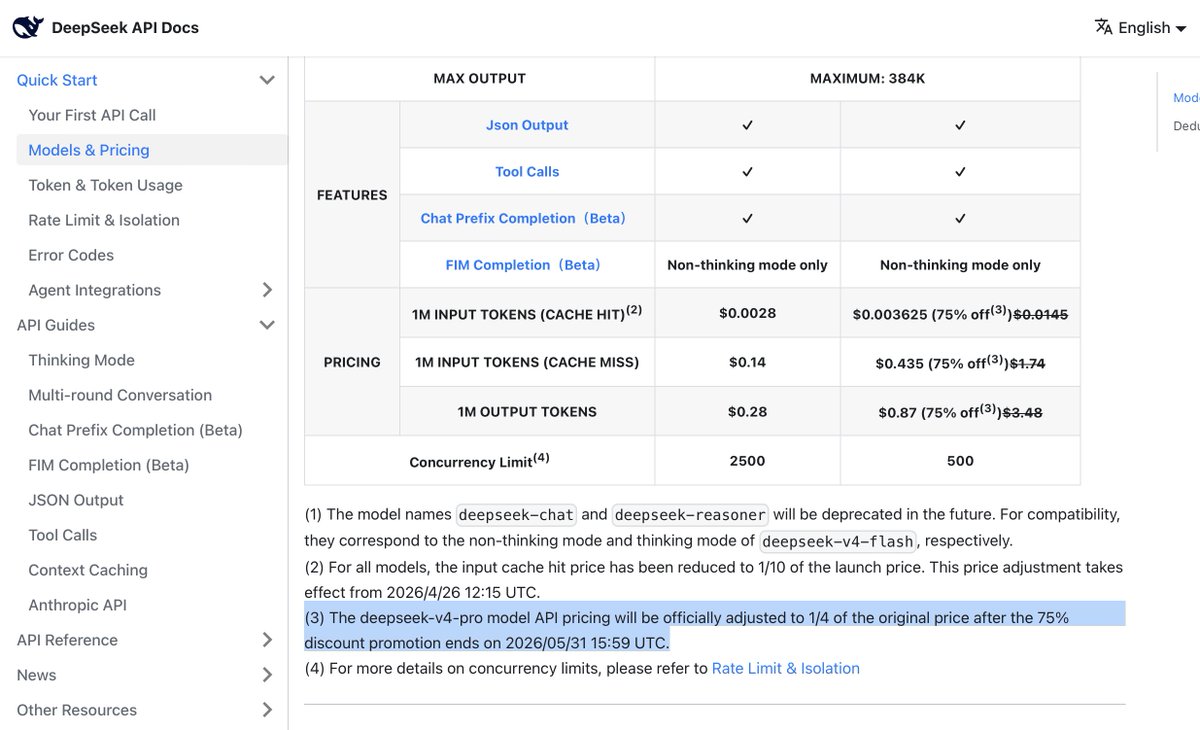This screenshot has height=730, width=1200.
Task: Click the 2500 concurrency value
Action: 748,461
